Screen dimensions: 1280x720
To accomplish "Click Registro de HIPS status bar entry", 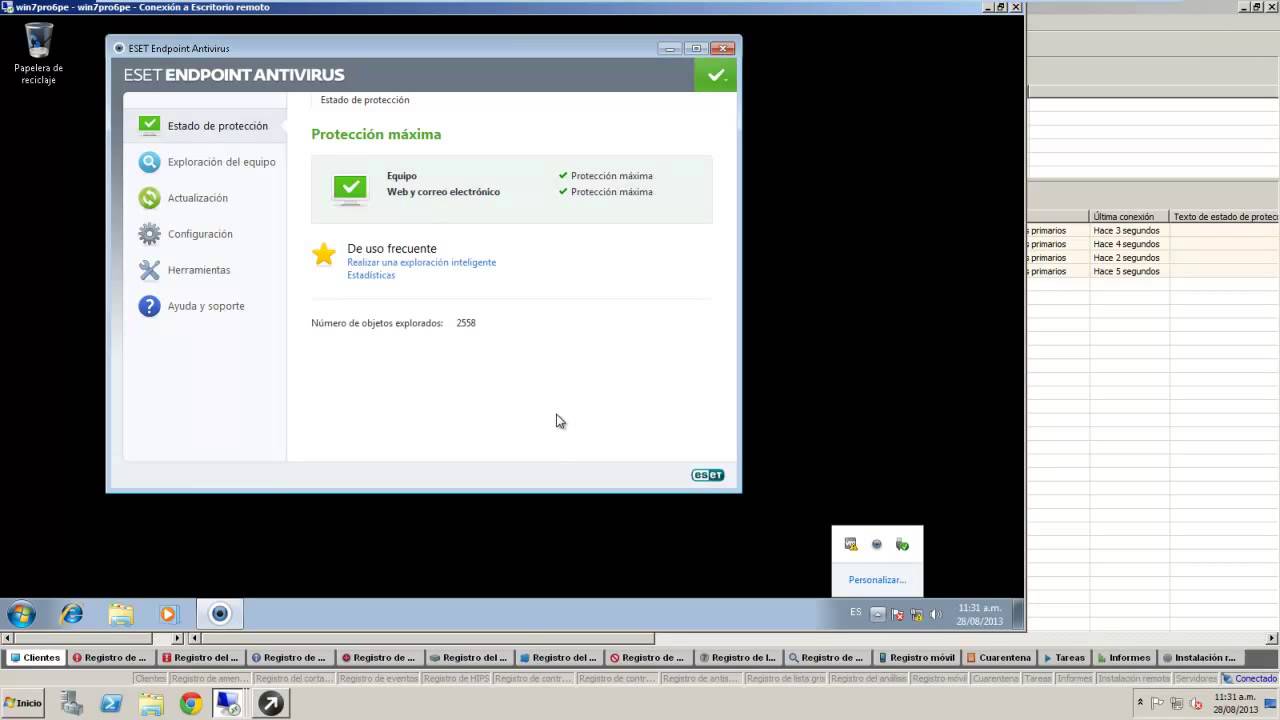I will pos(456,678).
